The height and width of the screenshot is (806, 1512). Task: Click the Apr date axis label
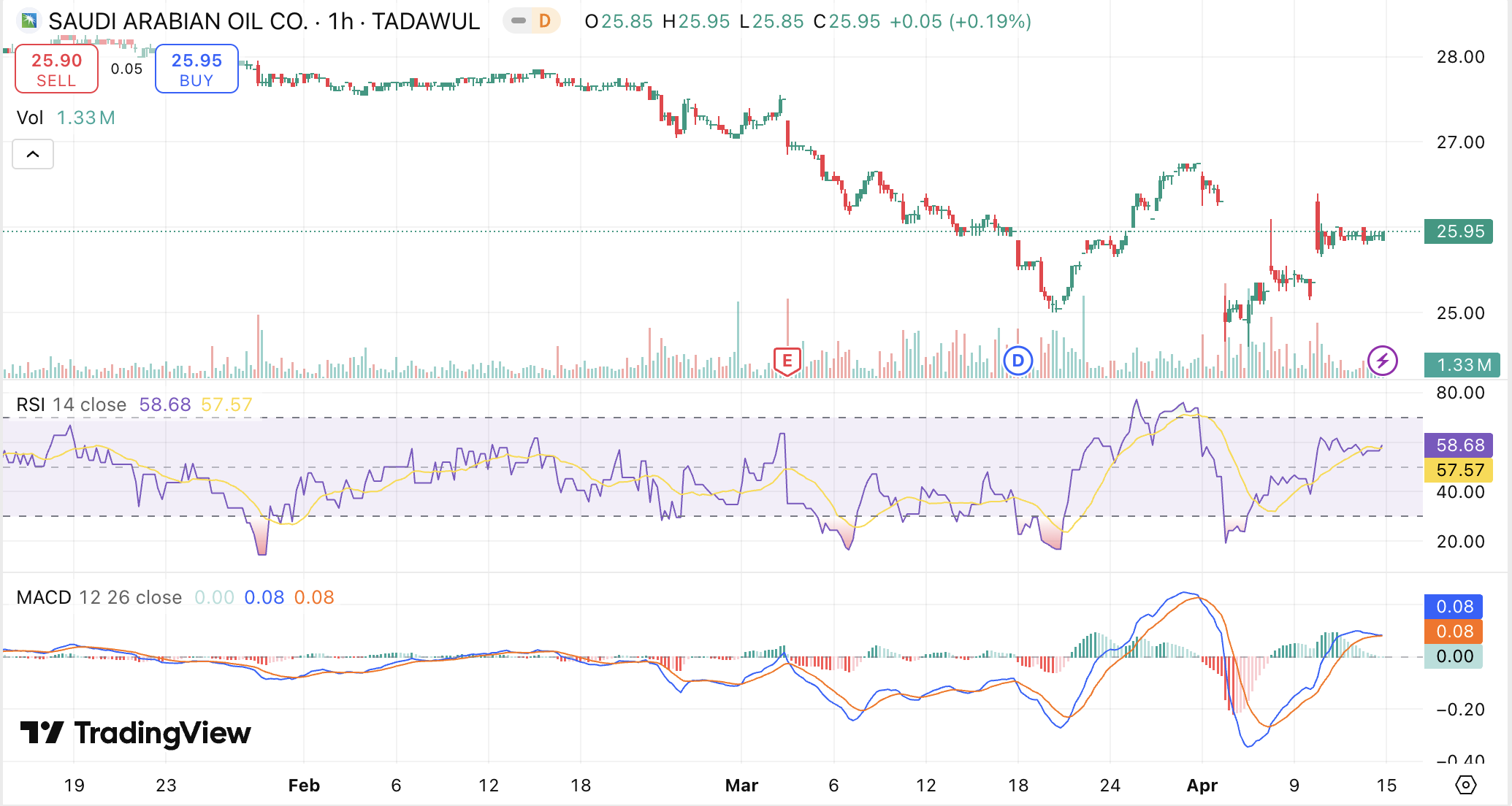1202,786
